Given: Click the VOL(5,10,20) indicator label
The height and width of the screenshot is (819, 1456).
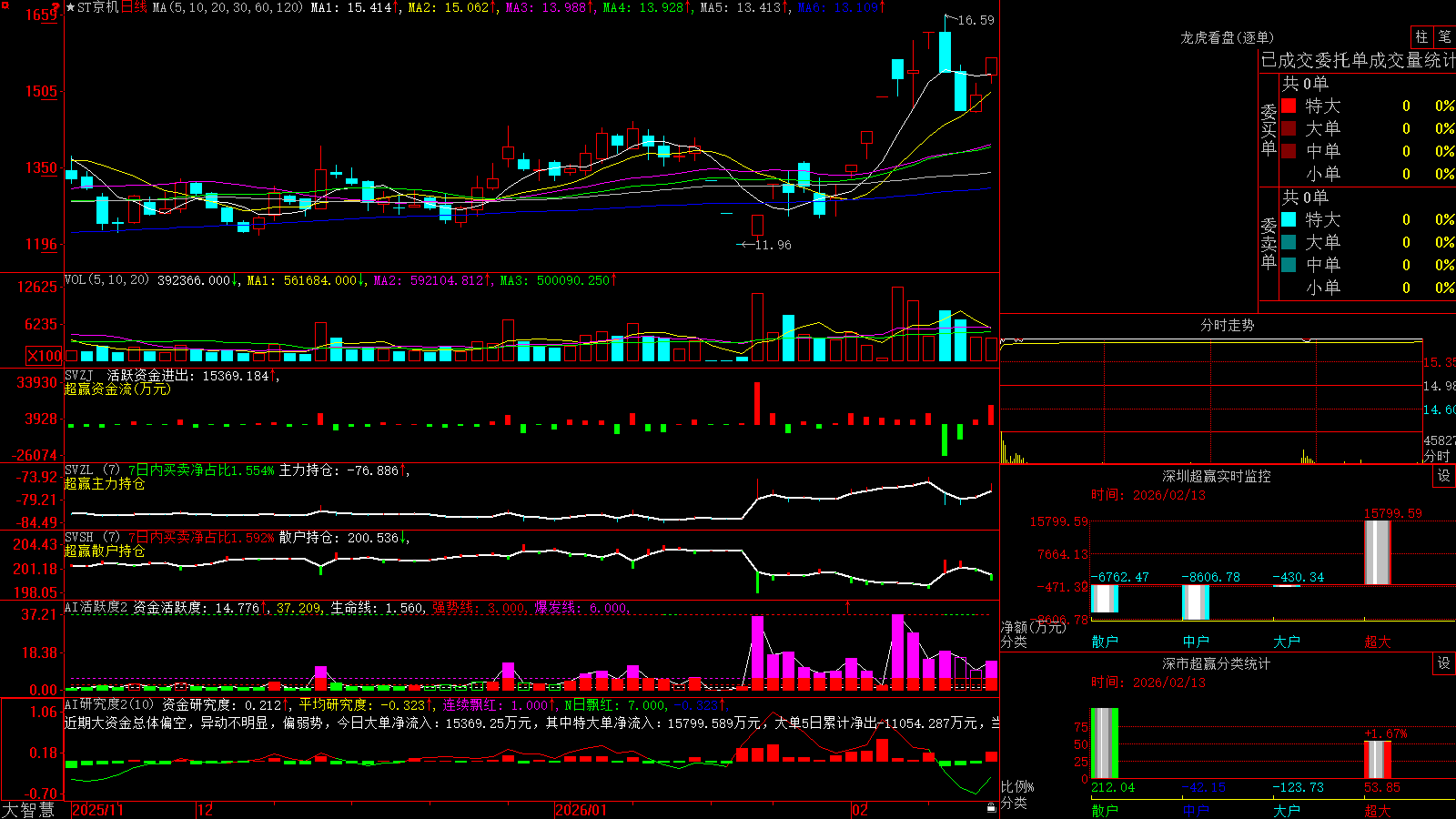Looking at the screenshot, I should tap(106, 280).
